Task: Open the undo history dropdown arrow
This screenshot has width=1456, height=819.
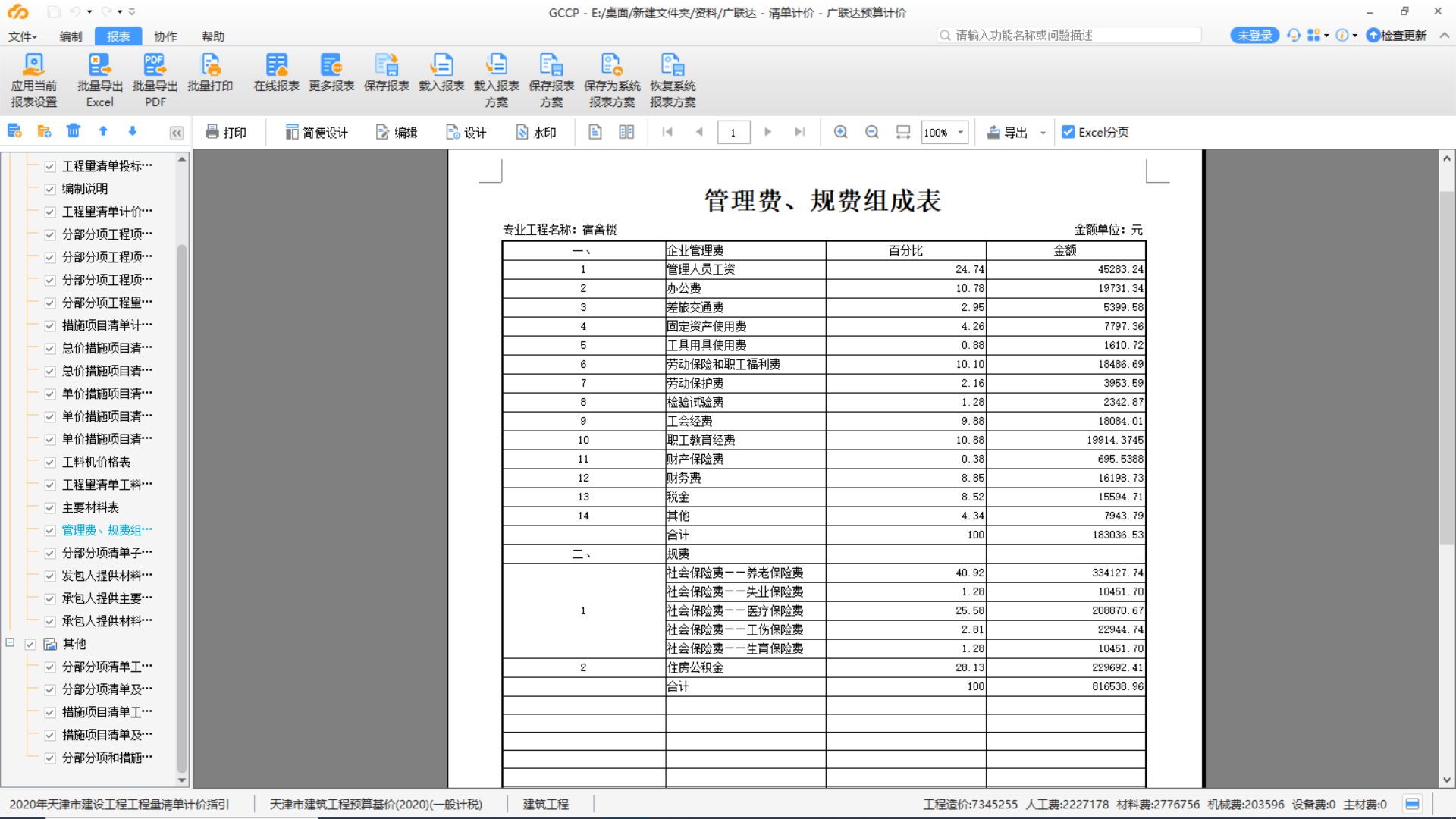Action: click(89, 12)
